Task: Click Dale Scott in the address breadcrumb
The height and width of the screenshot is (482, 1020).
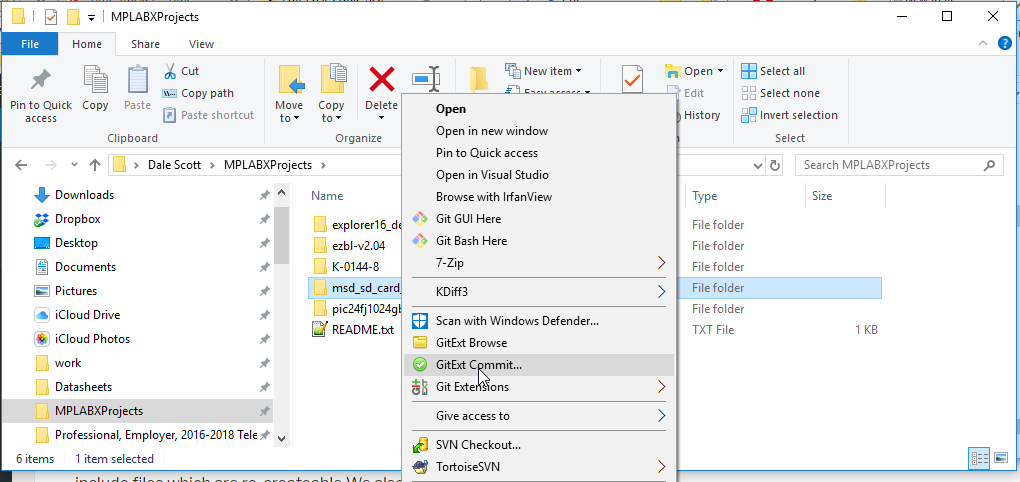Action: (174, 165)
